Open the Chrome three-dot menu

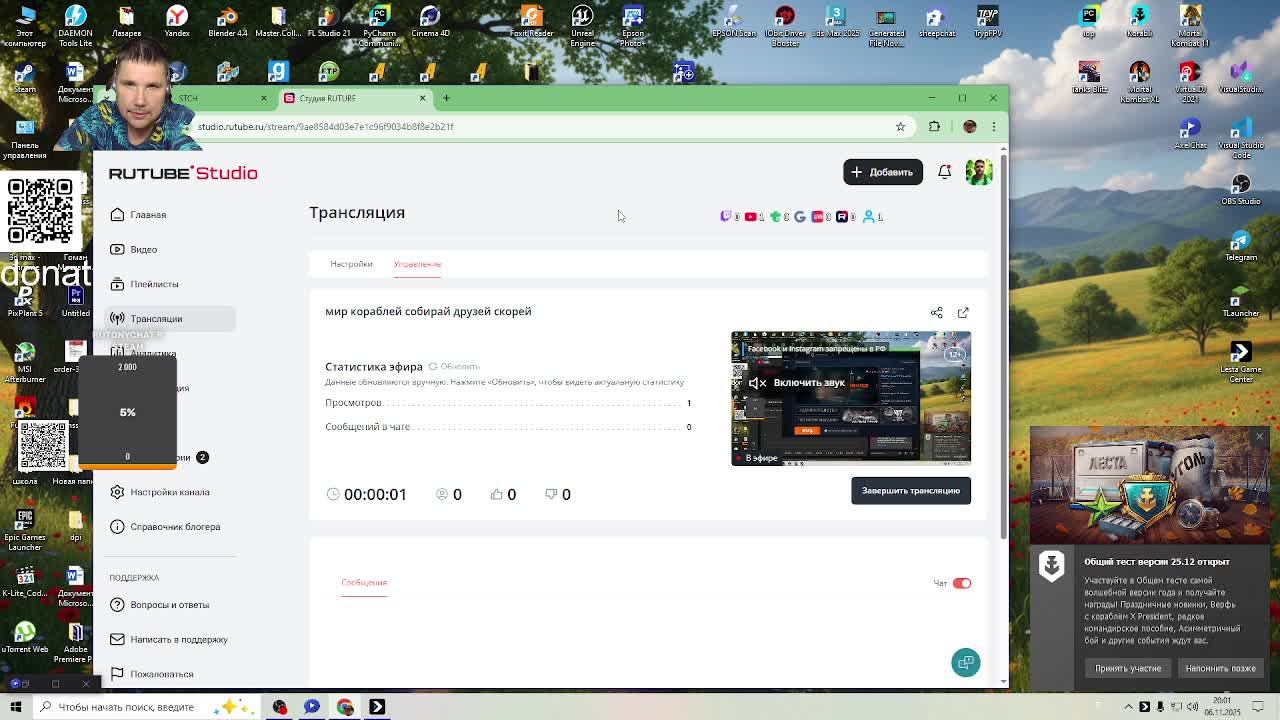(x=994, y=127)
